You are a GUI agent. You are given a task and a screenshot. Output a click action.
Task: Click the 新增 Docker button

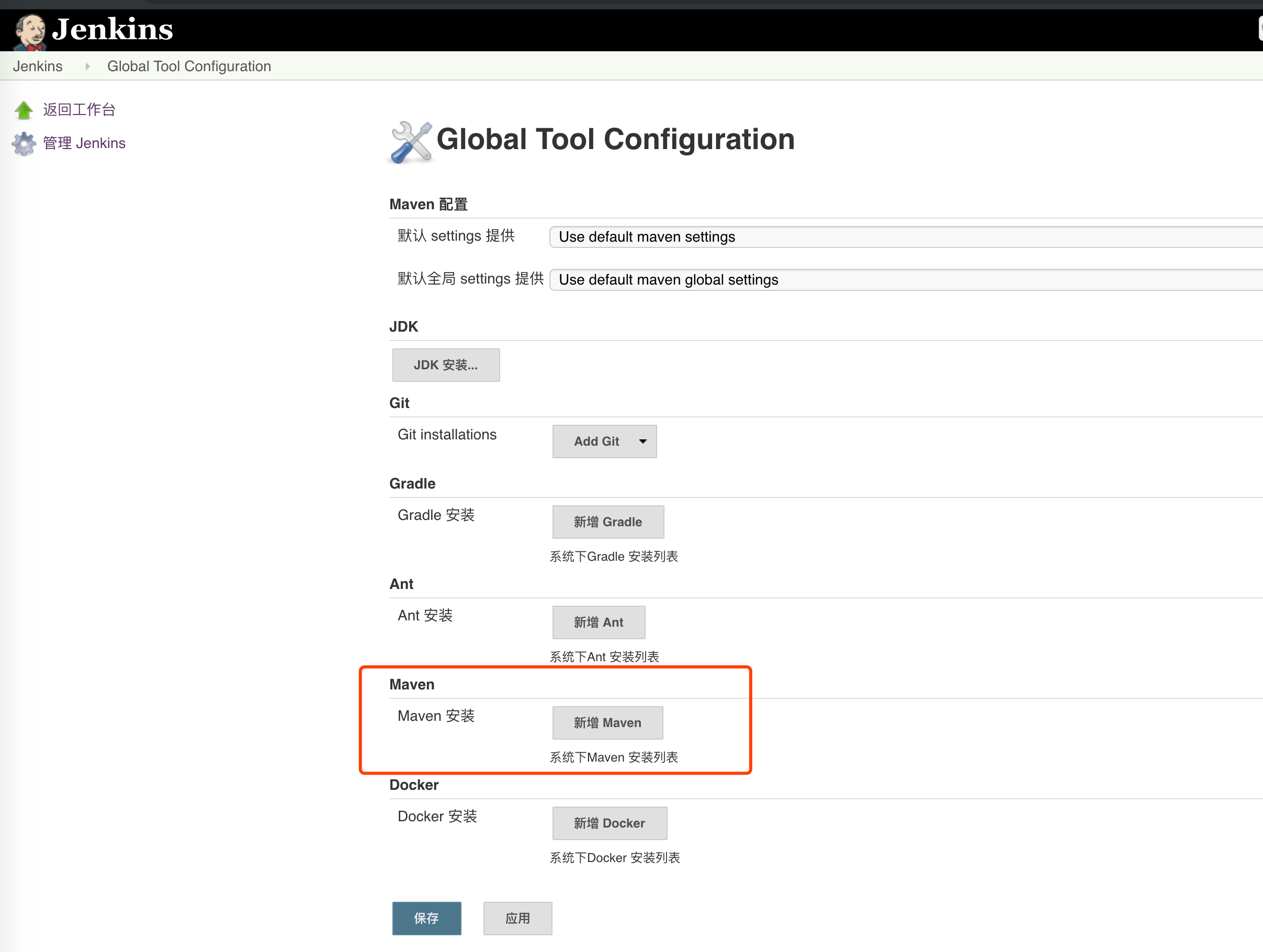[x=609, y=823]
